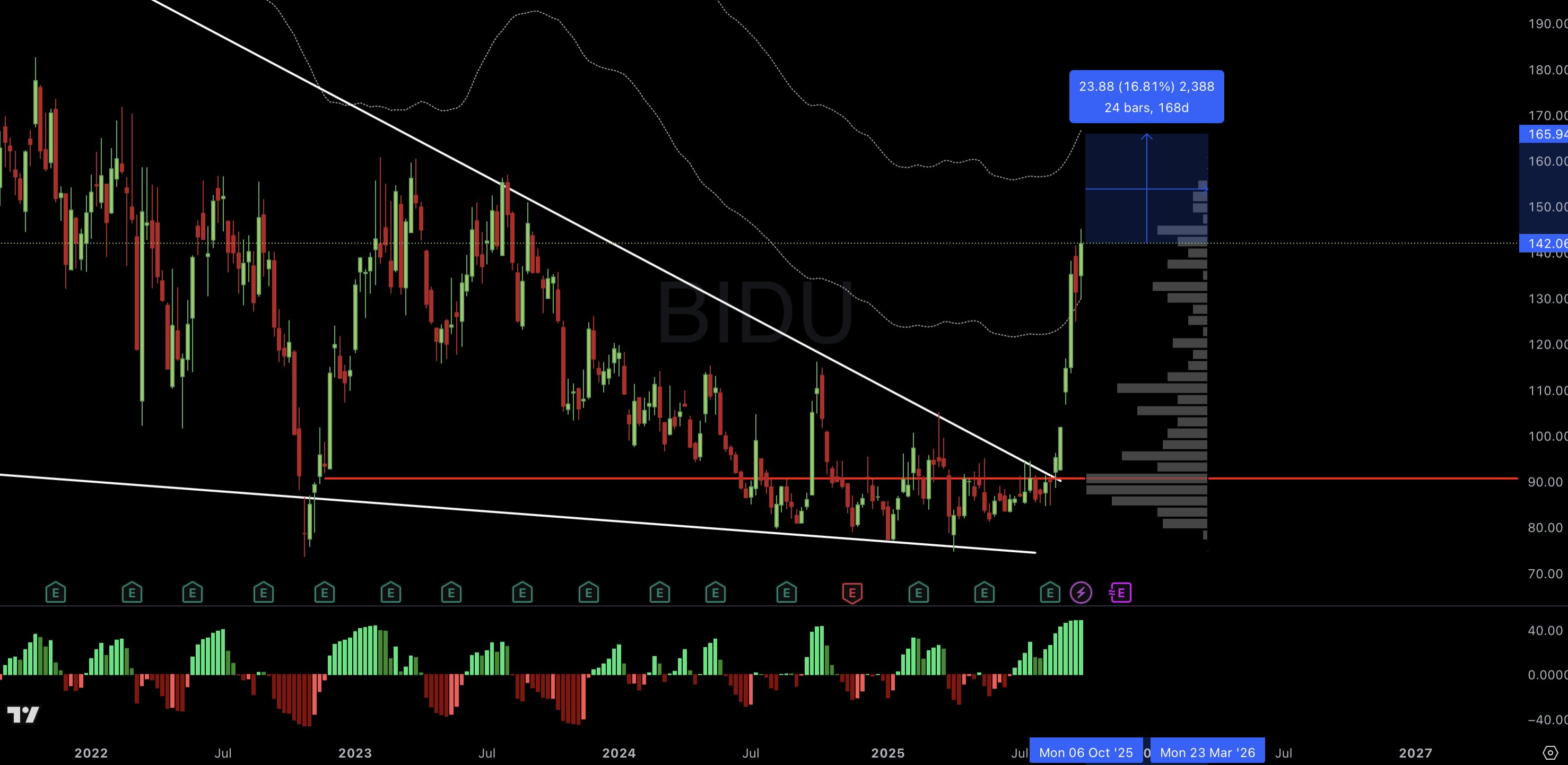Click the 2023 label on time axis
The width and height of the screenshot is (1568, 765).
[355, 753]
